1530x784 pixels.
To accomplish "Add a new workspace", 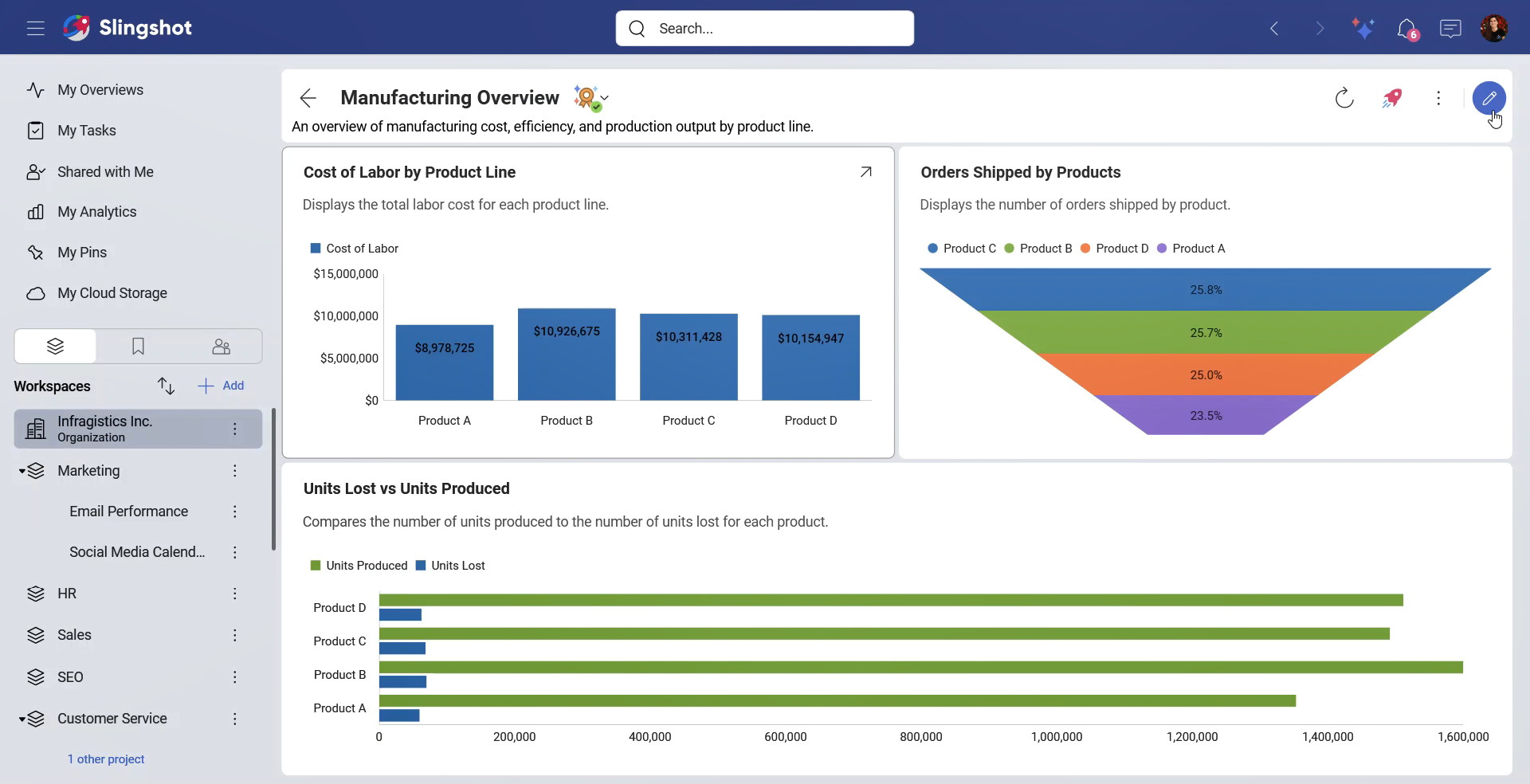I will pos(221,386).
